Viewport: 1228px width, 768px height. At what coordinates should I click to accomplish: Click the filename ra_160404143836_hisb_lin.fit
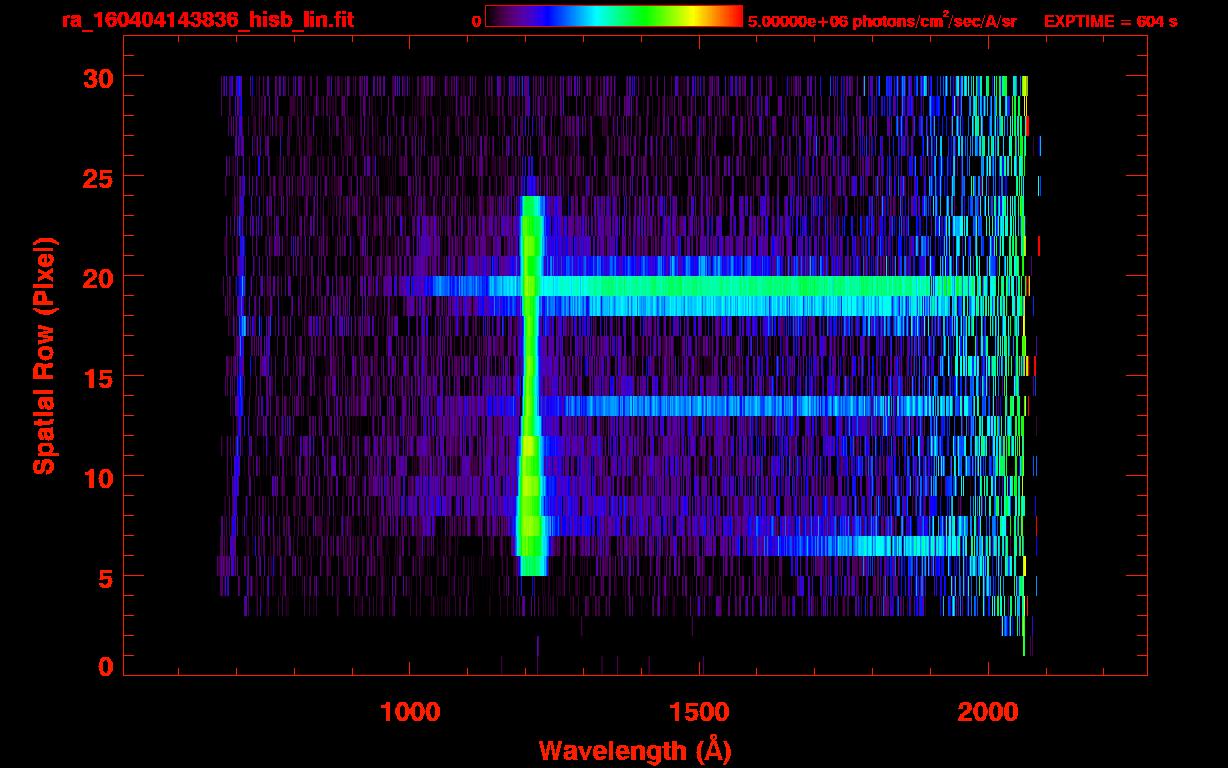click(x=207, y=20)
